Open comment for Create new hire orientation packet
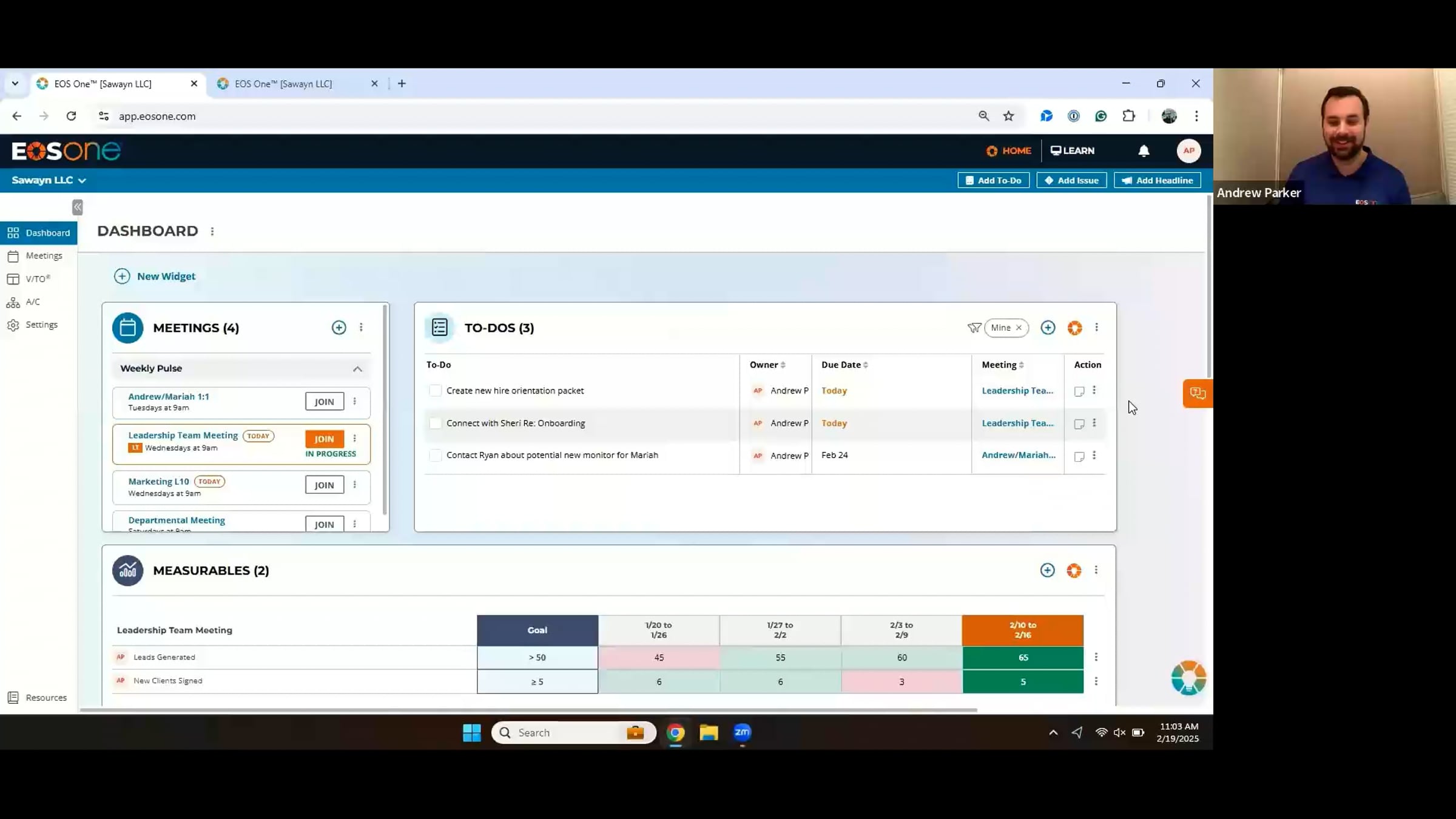 tap(1079, 391)
